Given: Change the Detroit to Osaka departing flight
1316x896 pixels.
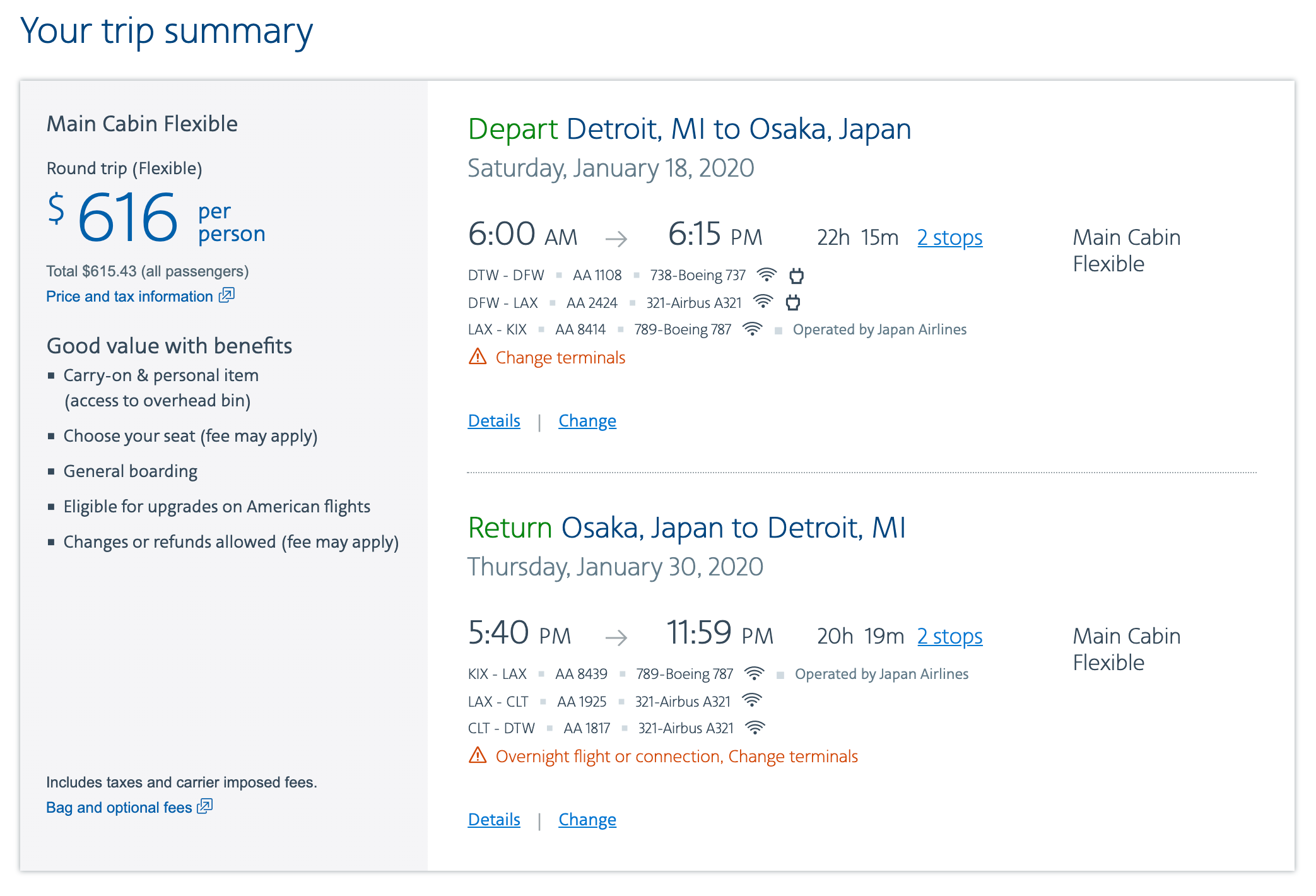Looking at the screenshot, I should pyautogui.click(x=587, y=421).
